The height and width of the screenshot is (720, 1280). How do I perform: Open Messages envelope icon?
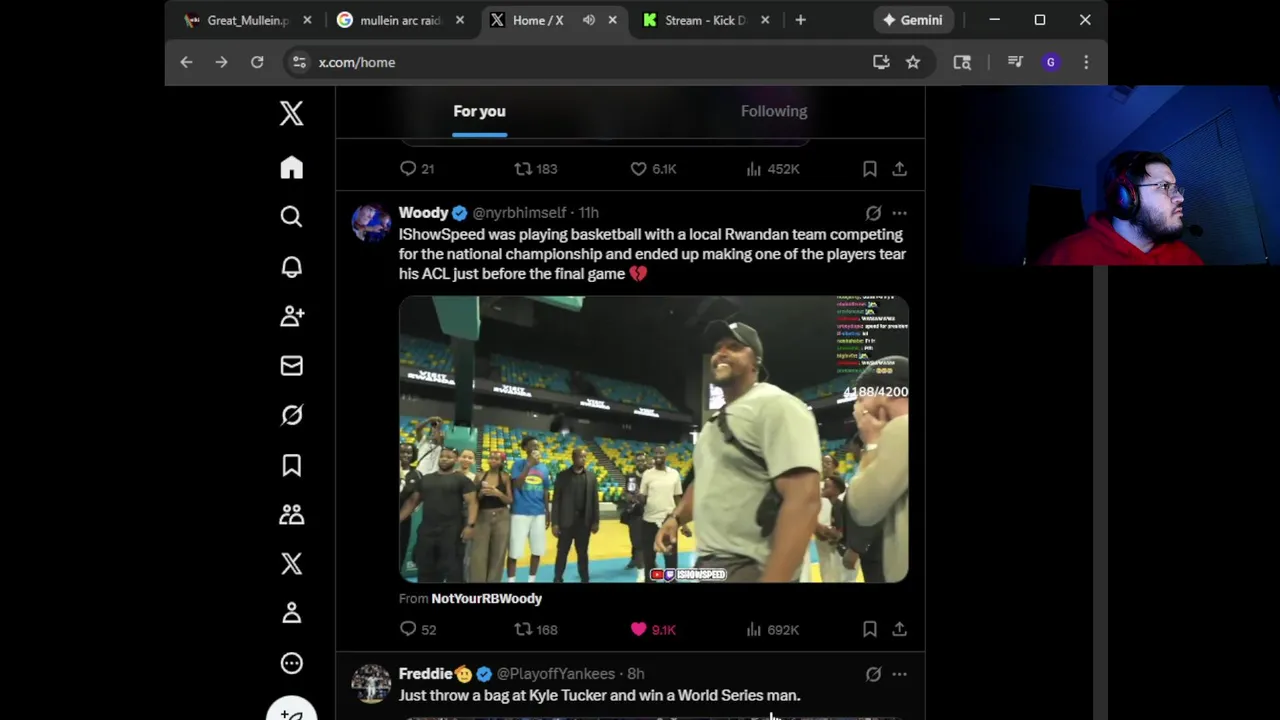click(291, 365)
